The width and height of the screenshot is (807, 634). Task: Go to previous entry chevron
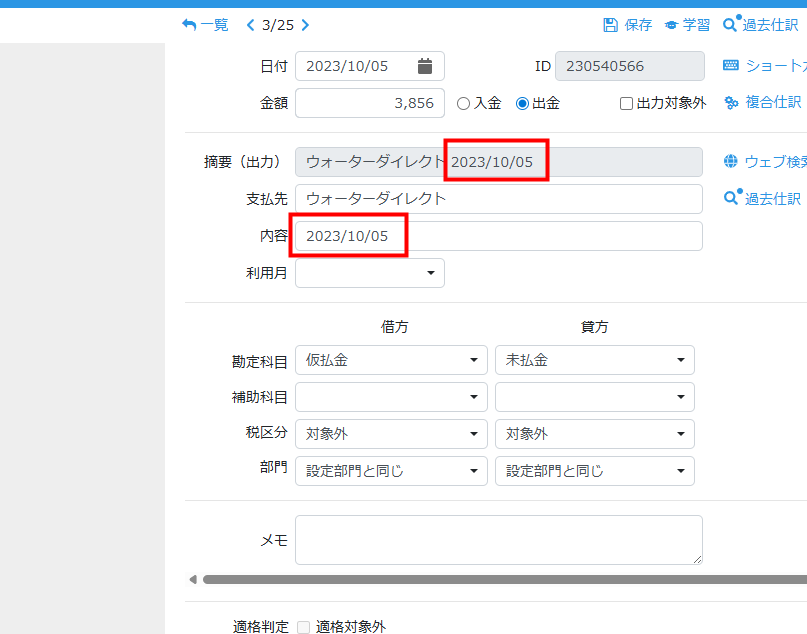[x=251, y=25]
